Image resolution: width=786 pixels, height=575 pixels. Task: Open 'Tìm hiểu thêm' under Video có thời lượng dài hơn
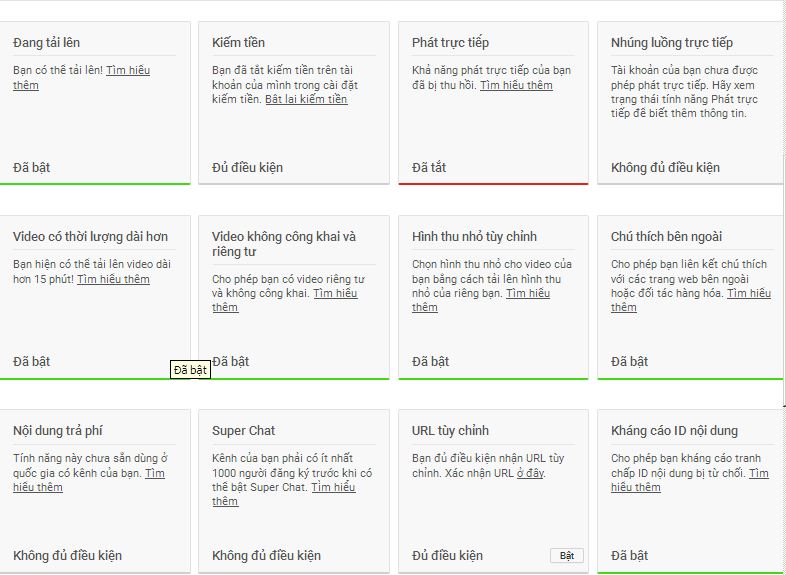[113, 280]
